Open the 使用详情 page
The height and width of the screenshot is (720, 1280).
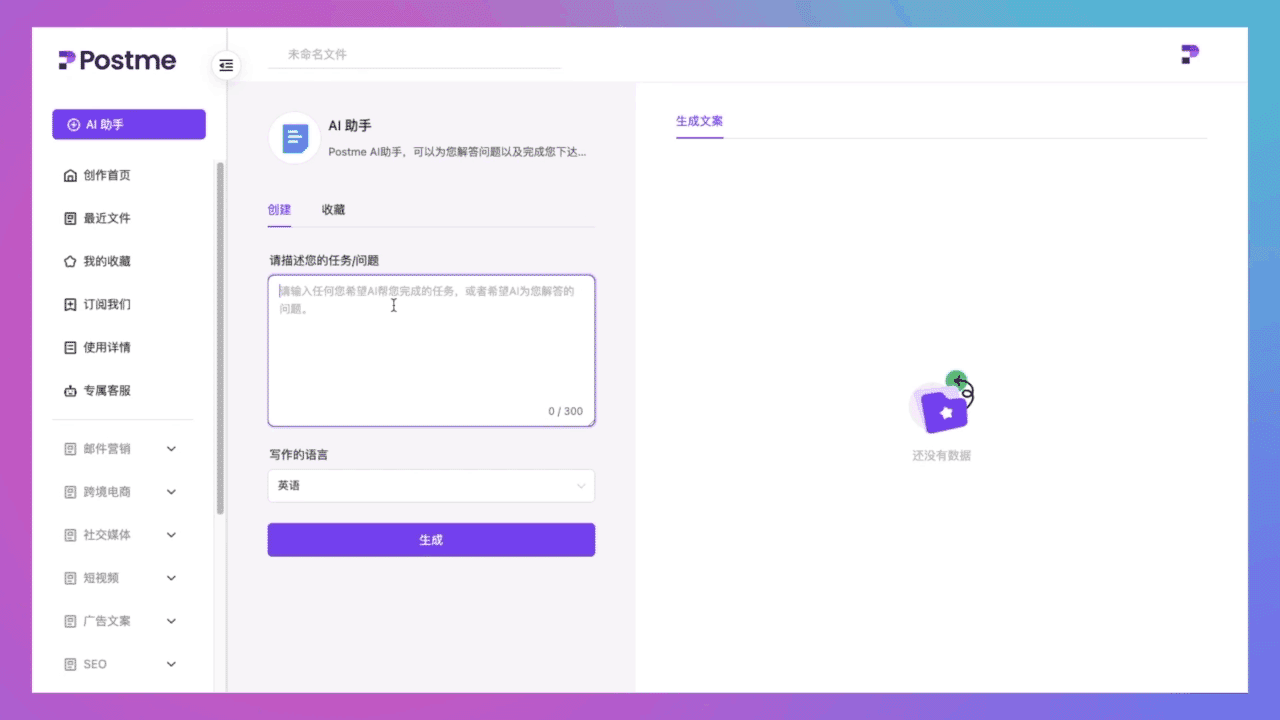coord(103,347)
